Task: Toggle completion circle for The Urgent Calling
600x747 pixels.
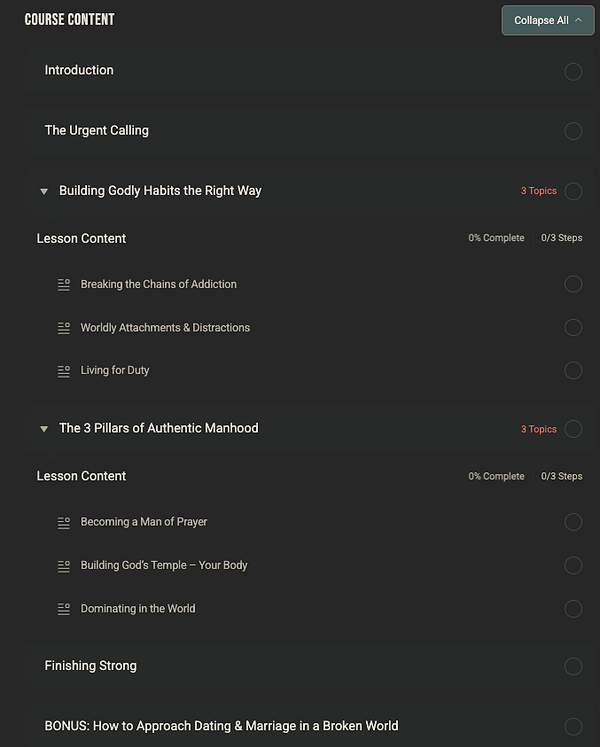Action: click(573, 131)
